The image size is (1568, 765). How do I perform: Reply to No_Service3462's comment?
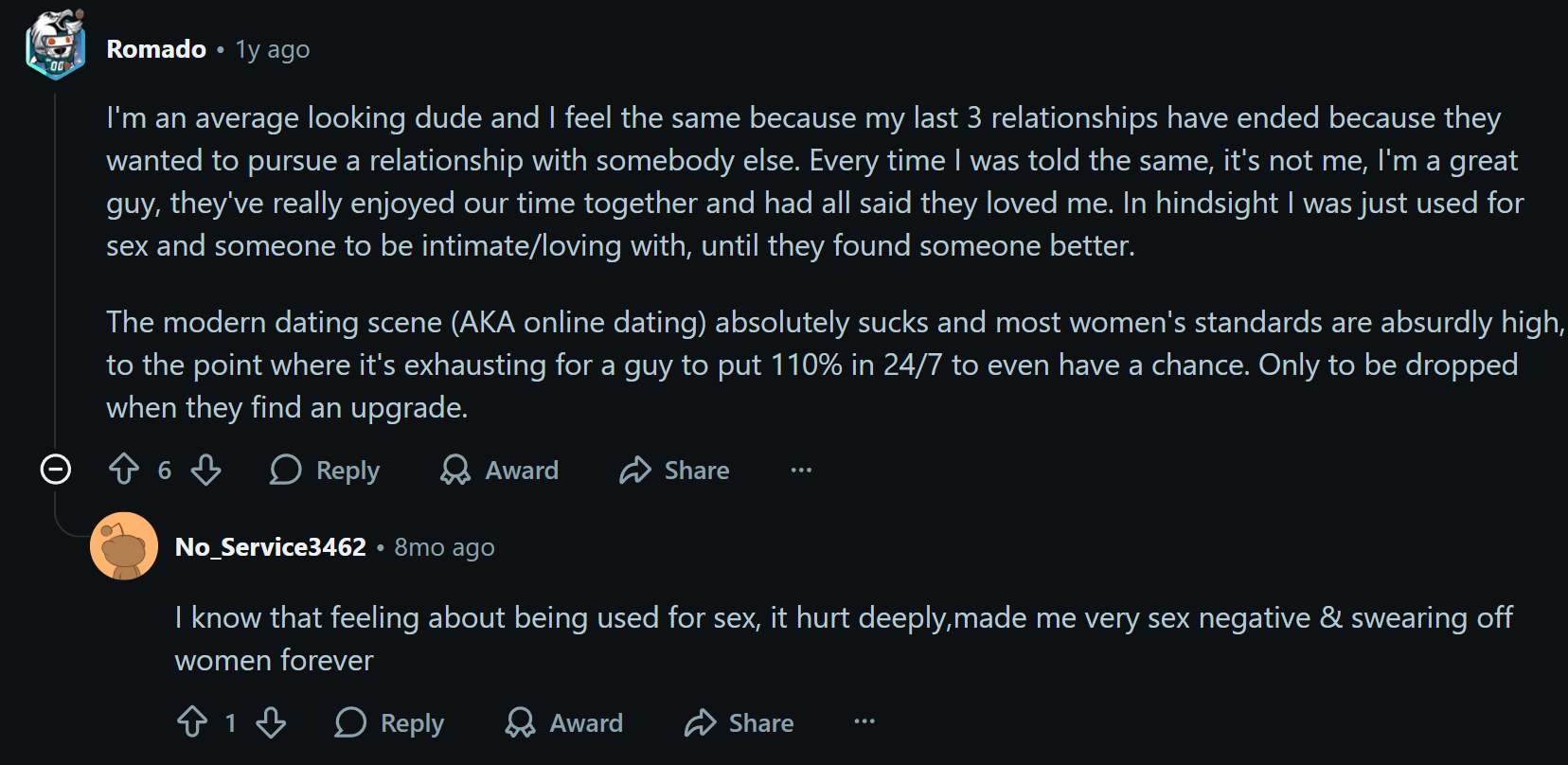(x=389, y=722)
